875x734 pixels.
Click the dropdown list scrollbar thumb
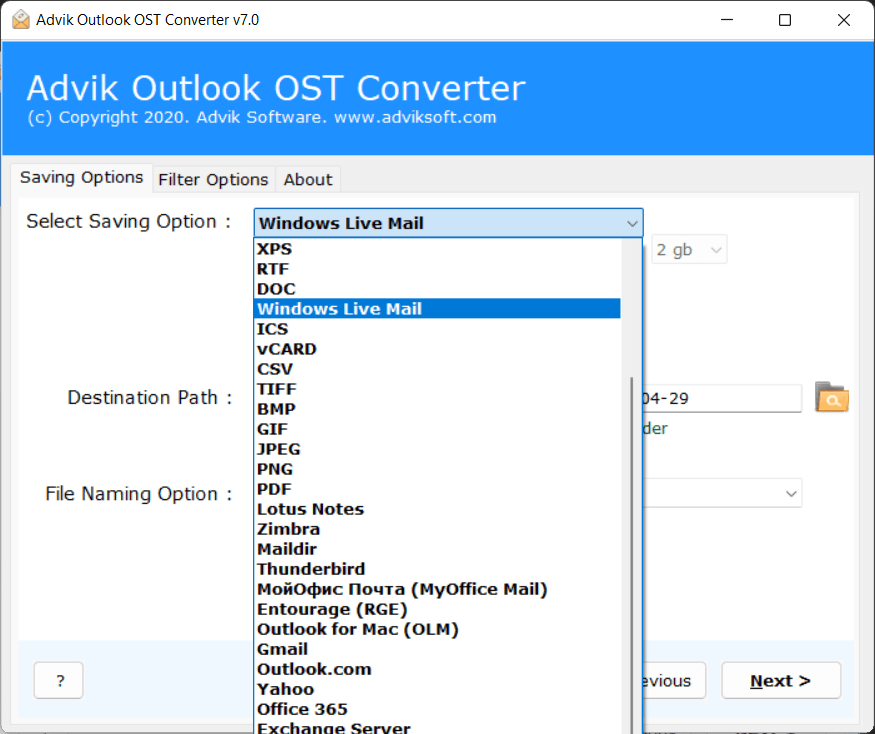[632, 555]
